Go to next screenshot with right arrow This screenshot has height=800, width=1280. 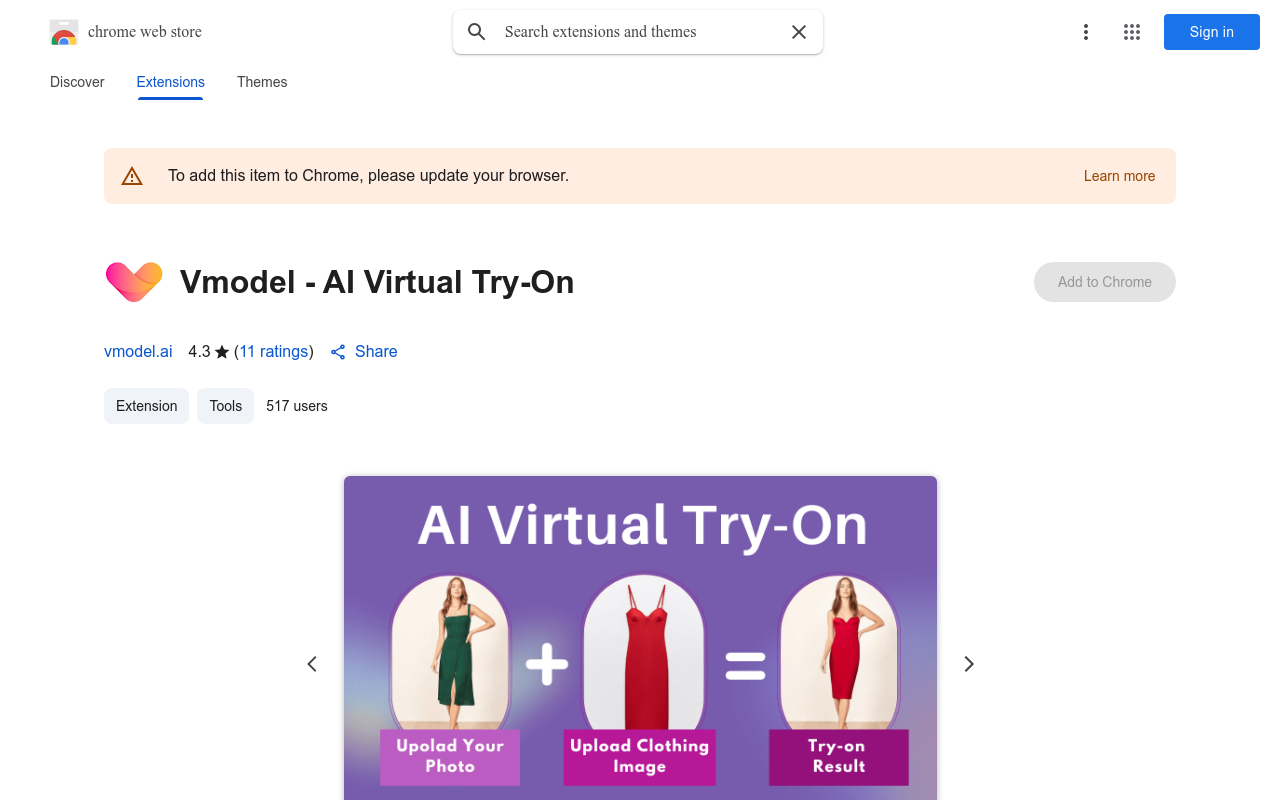pyautogui.click(x=968, y=664)
